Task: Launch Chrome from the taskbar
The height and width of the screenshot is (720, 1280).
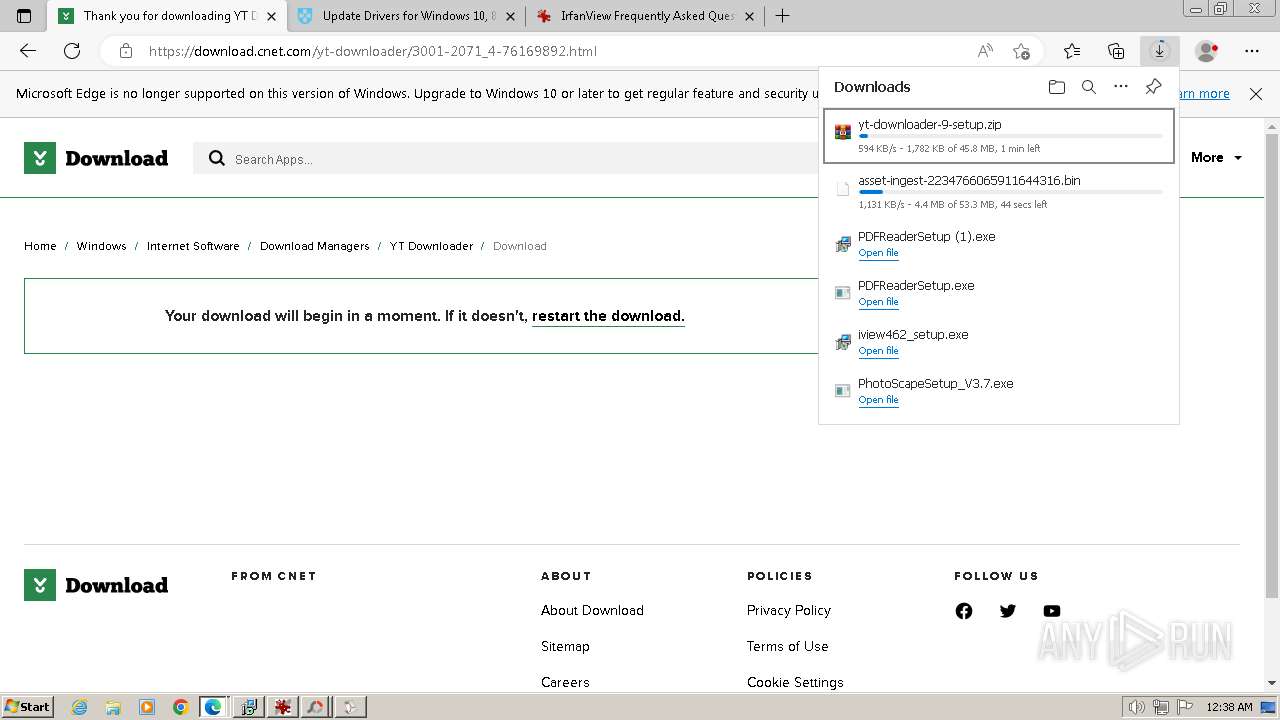Action: [x=180, y=707]
